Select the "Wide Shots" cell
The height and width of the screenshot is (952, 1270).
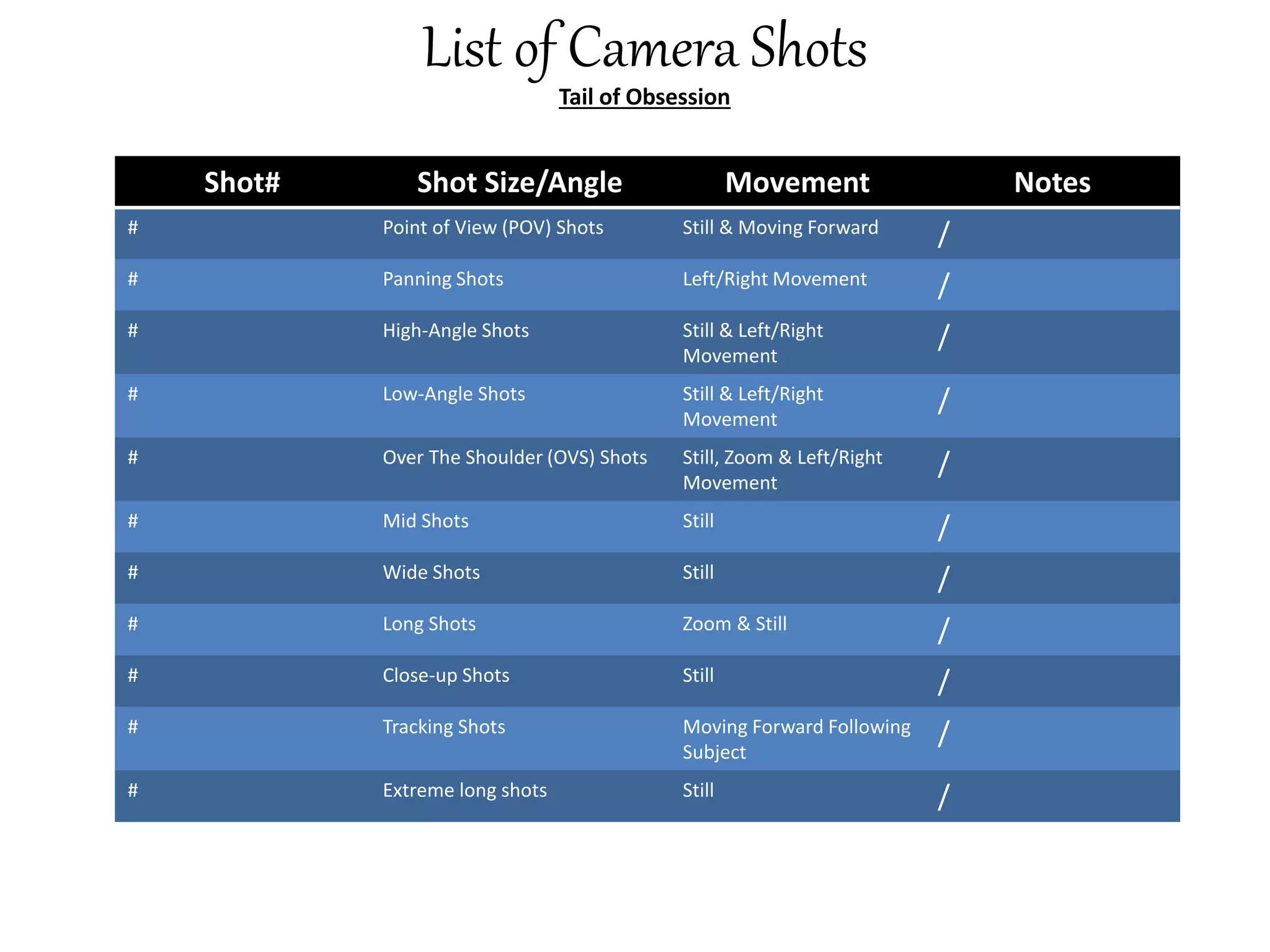pos(431,572)
